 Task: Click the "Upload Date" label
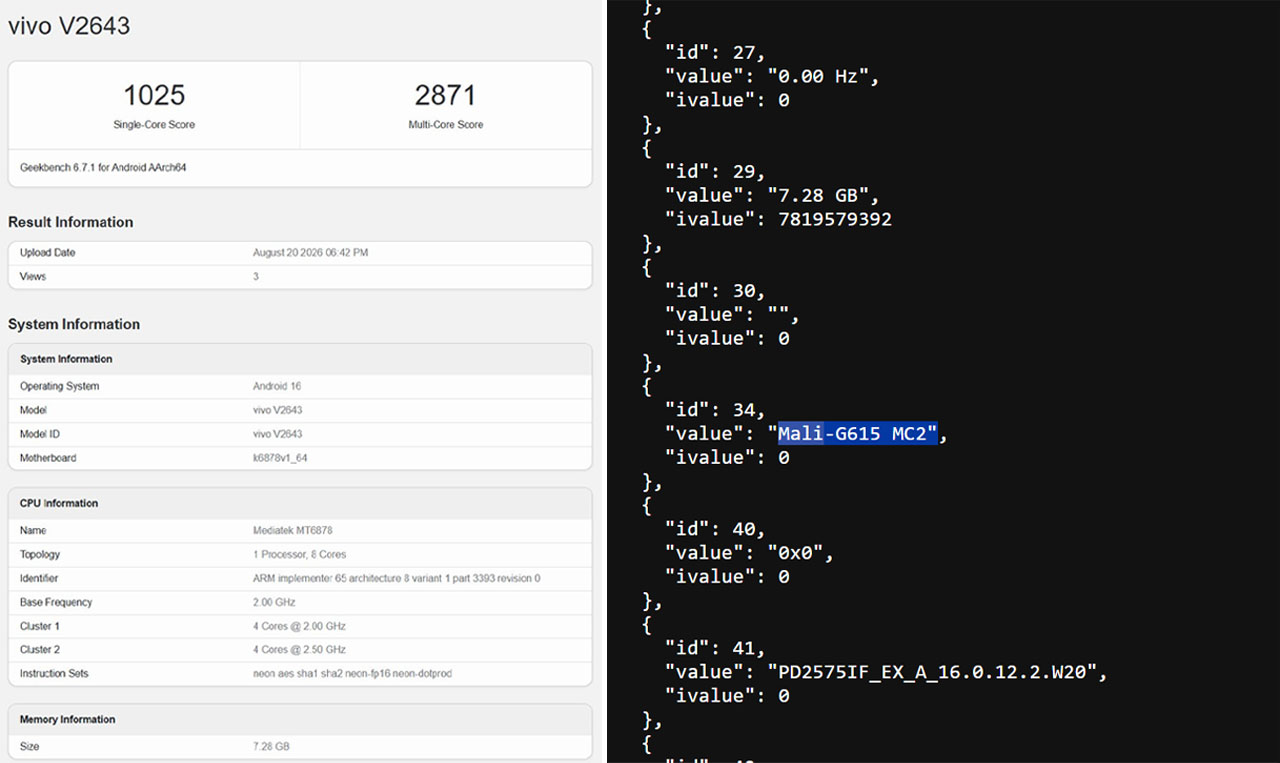(47, 253)
